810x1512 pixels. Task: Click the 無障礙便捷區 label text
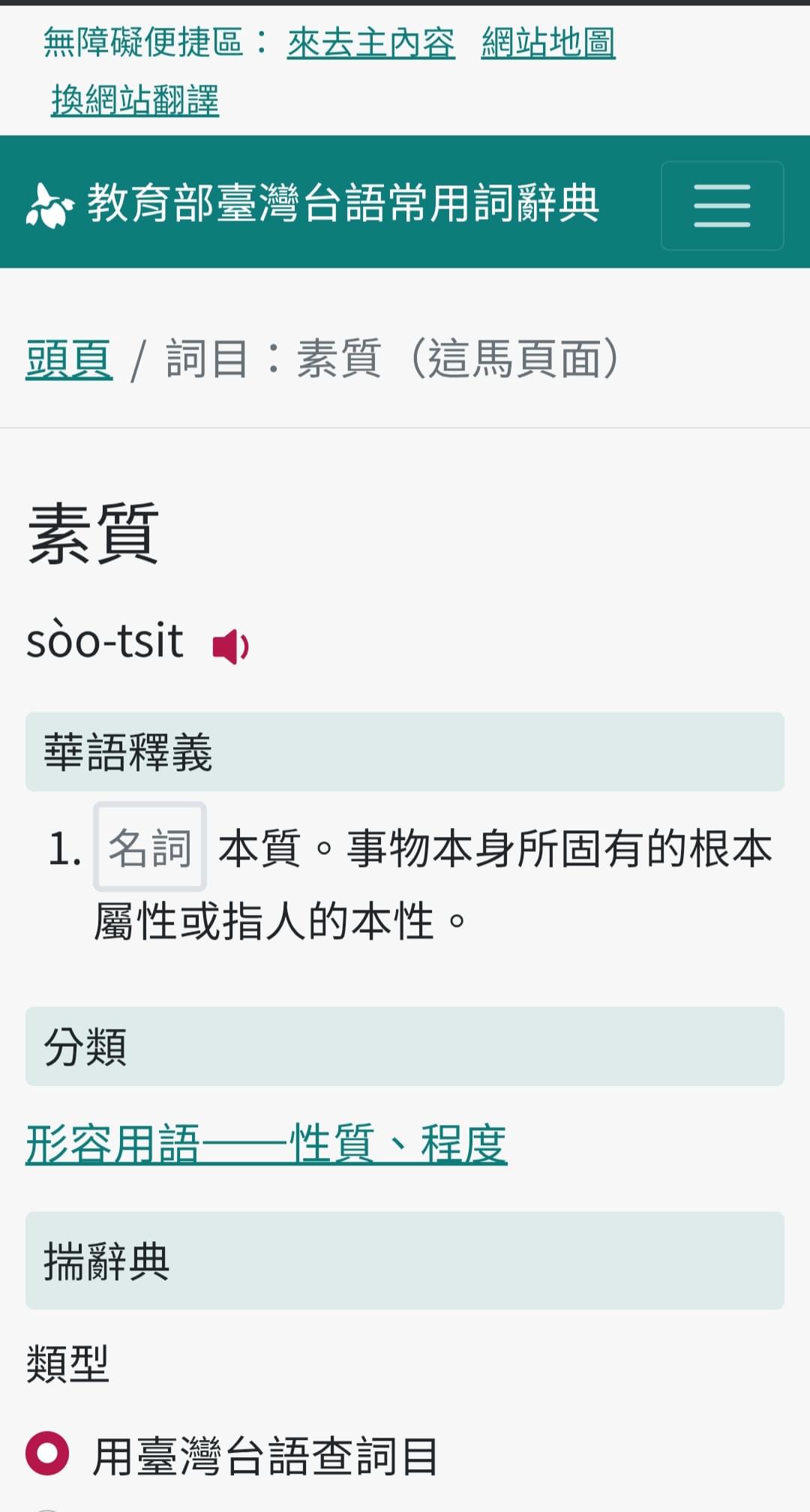pyautogui.click(x=142, y=43)
